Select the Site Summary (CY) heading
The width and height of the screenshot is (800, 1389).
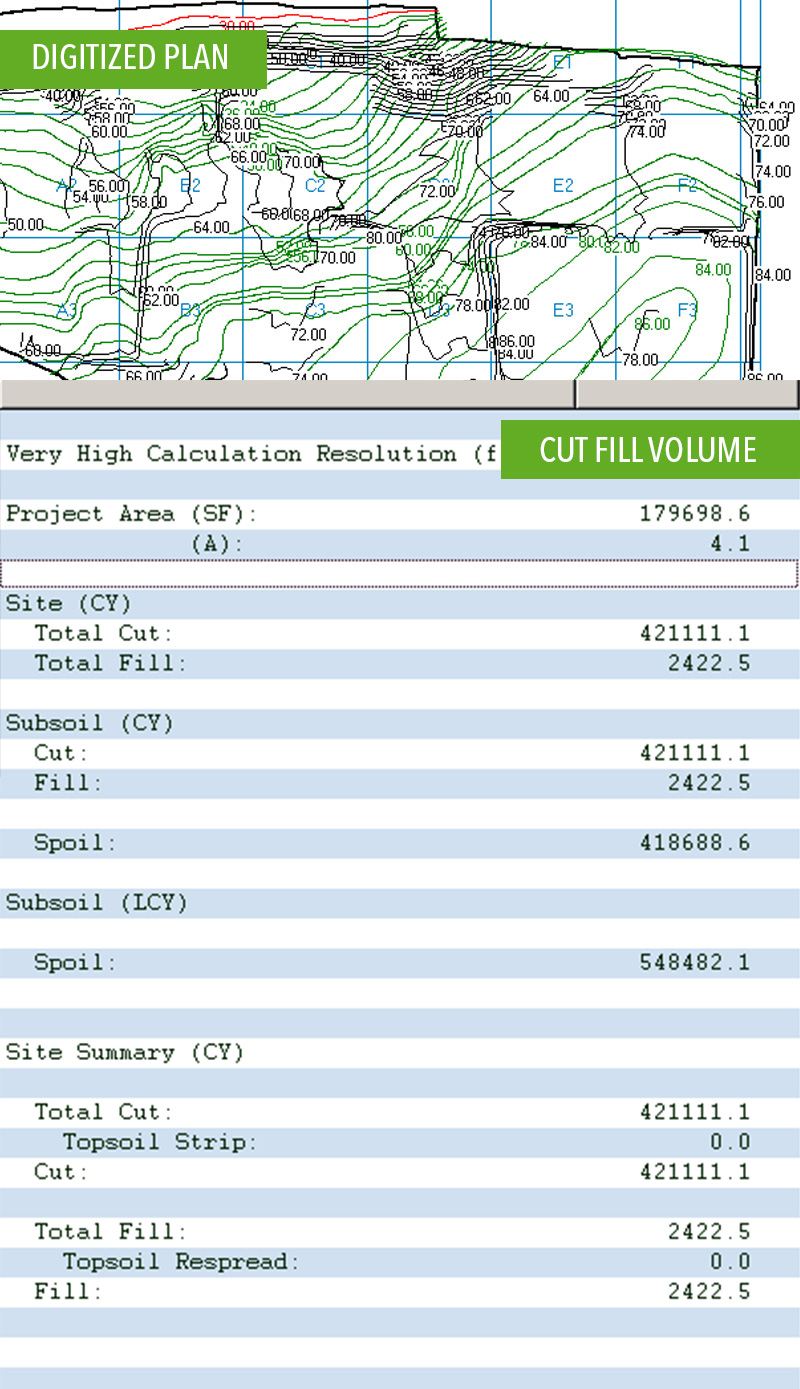(x=125, y=1052)
